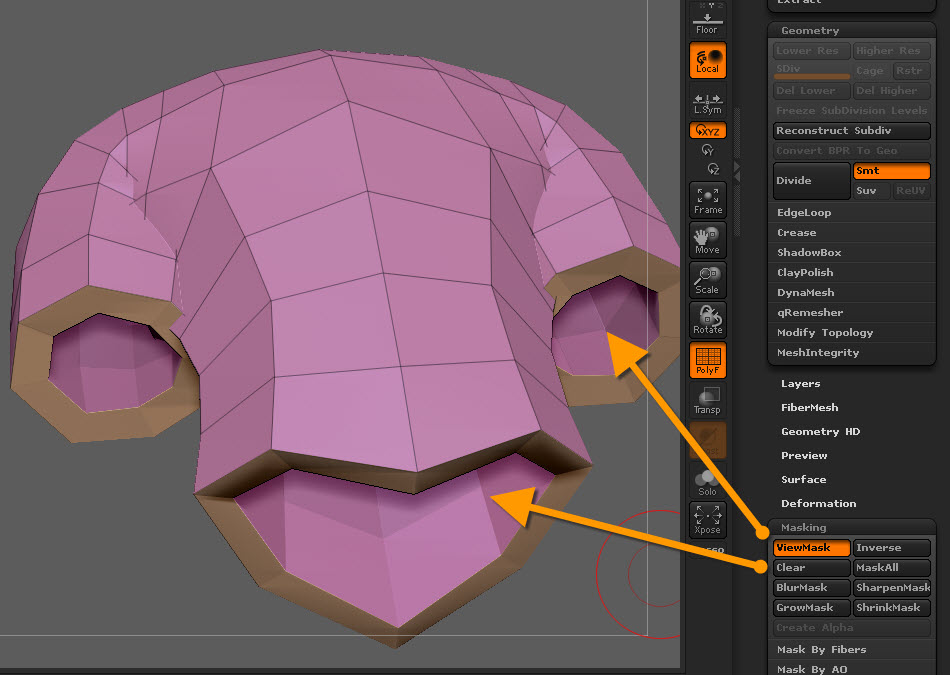Image resolution: width=950 pixels, height=675 pixels.
Task: Click the Divide button
Action: [811, 181]
